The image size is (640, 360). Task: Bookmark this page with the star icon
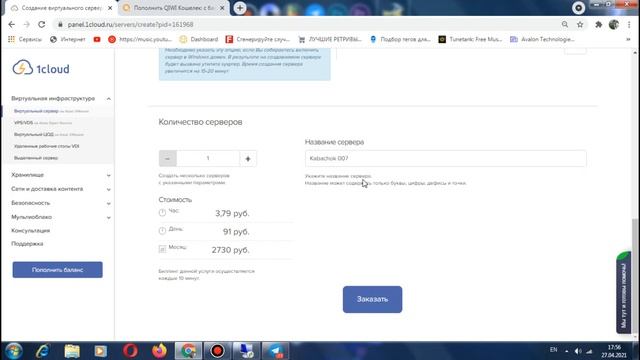coord(580,24)
